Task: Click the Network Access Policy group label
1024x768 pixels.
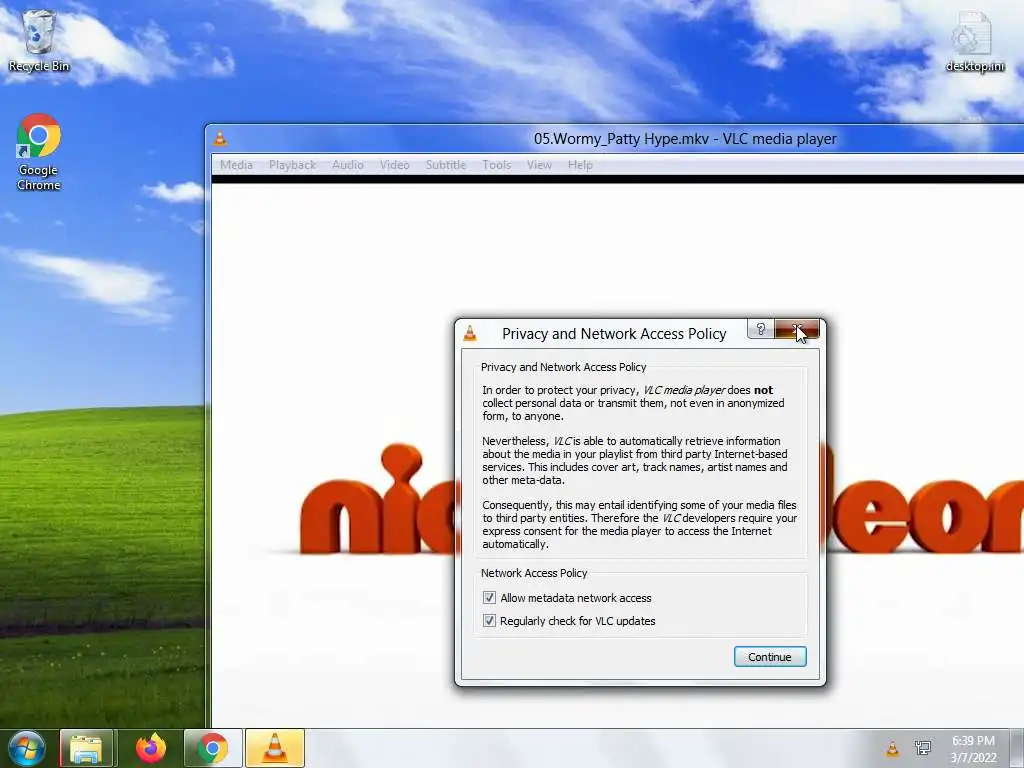Action: coord(534,573)
